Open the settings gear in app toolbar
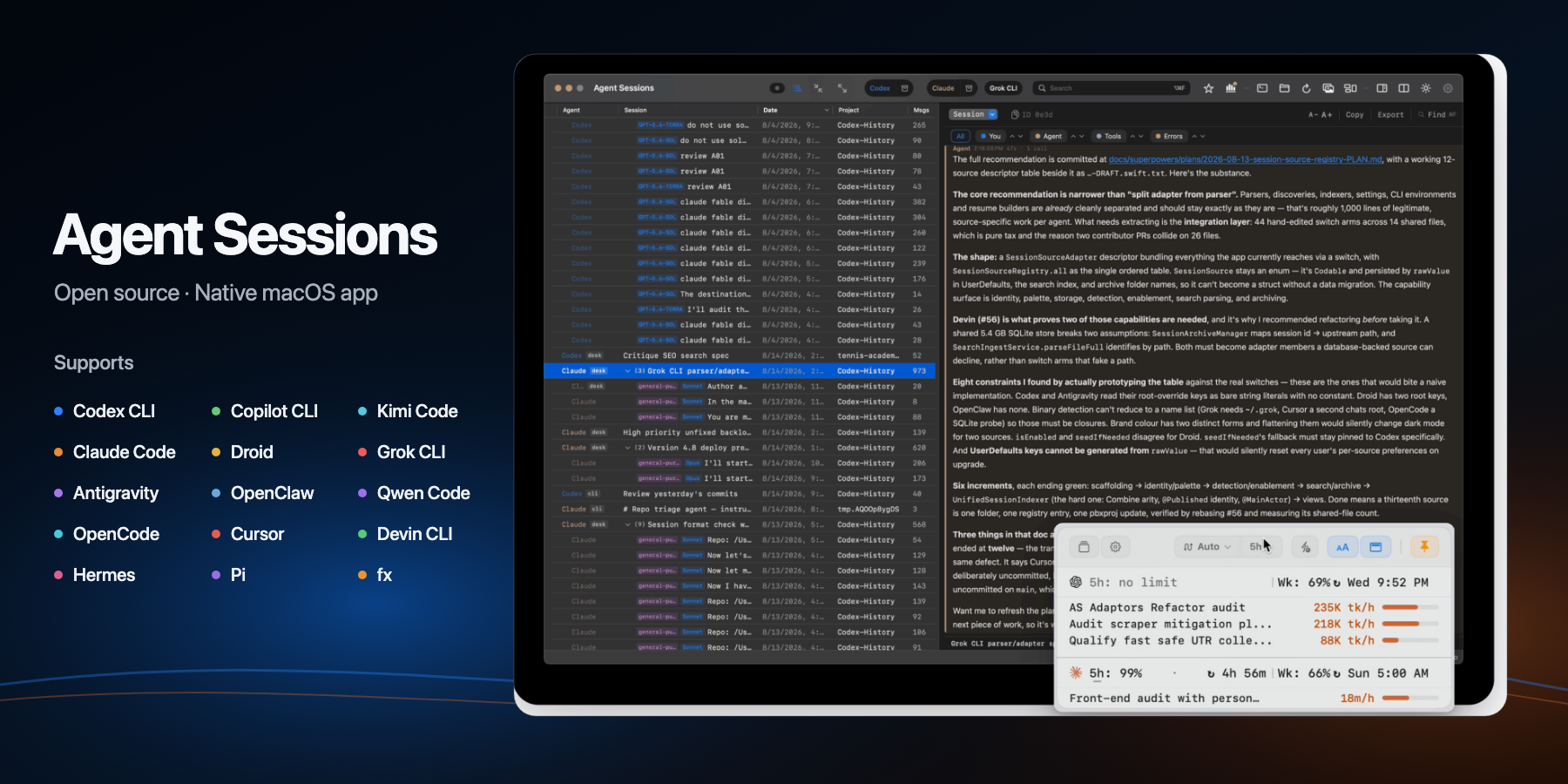The image size is (1568, 784). [x=1448, y=88]
